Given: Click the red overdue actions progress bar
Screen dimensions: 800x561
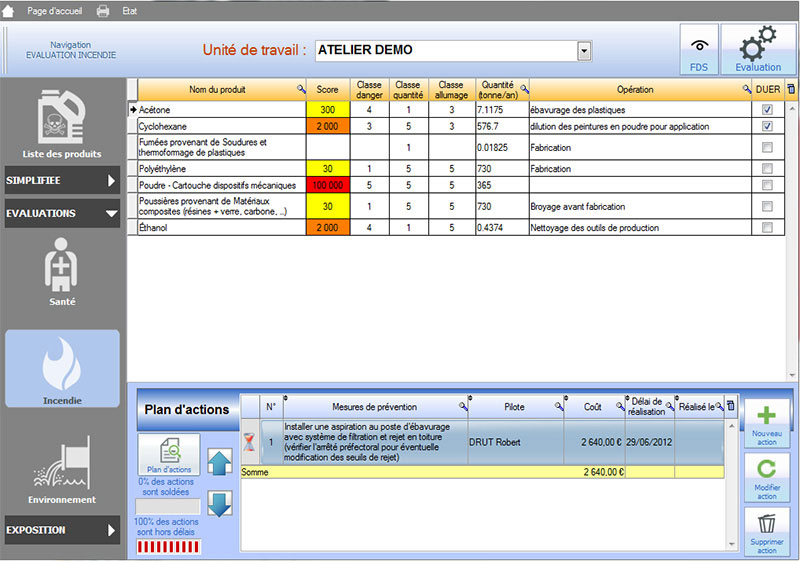Looking at the screenshot, I should point(168,547).
